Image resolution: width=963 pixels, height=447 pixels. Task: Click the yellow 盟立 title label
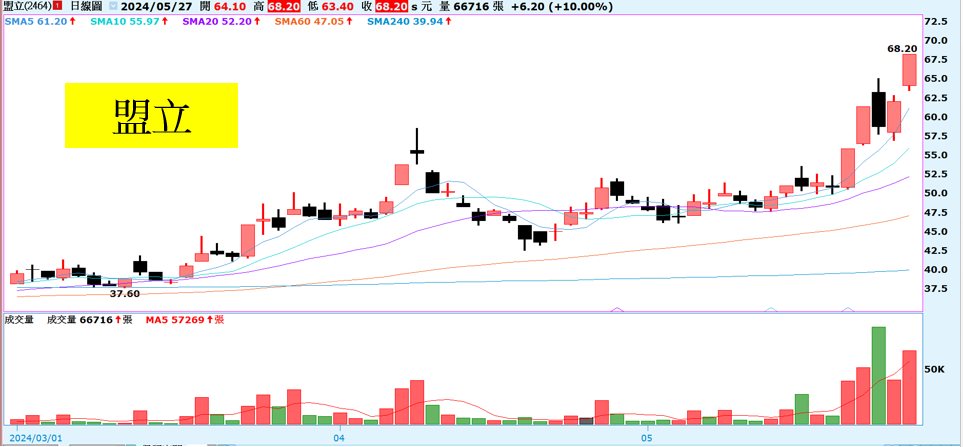pyautogui.click(x=152, y=115)
